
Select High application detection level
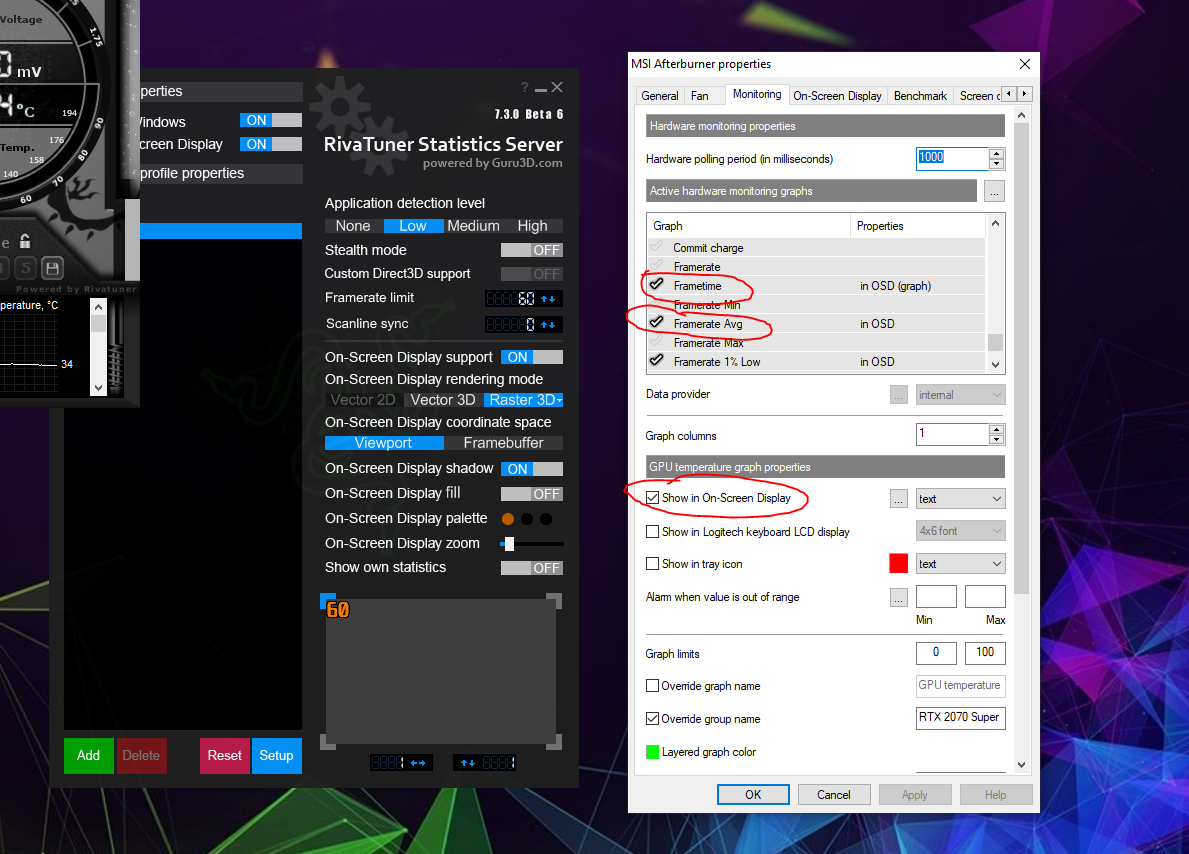(532, 226)
